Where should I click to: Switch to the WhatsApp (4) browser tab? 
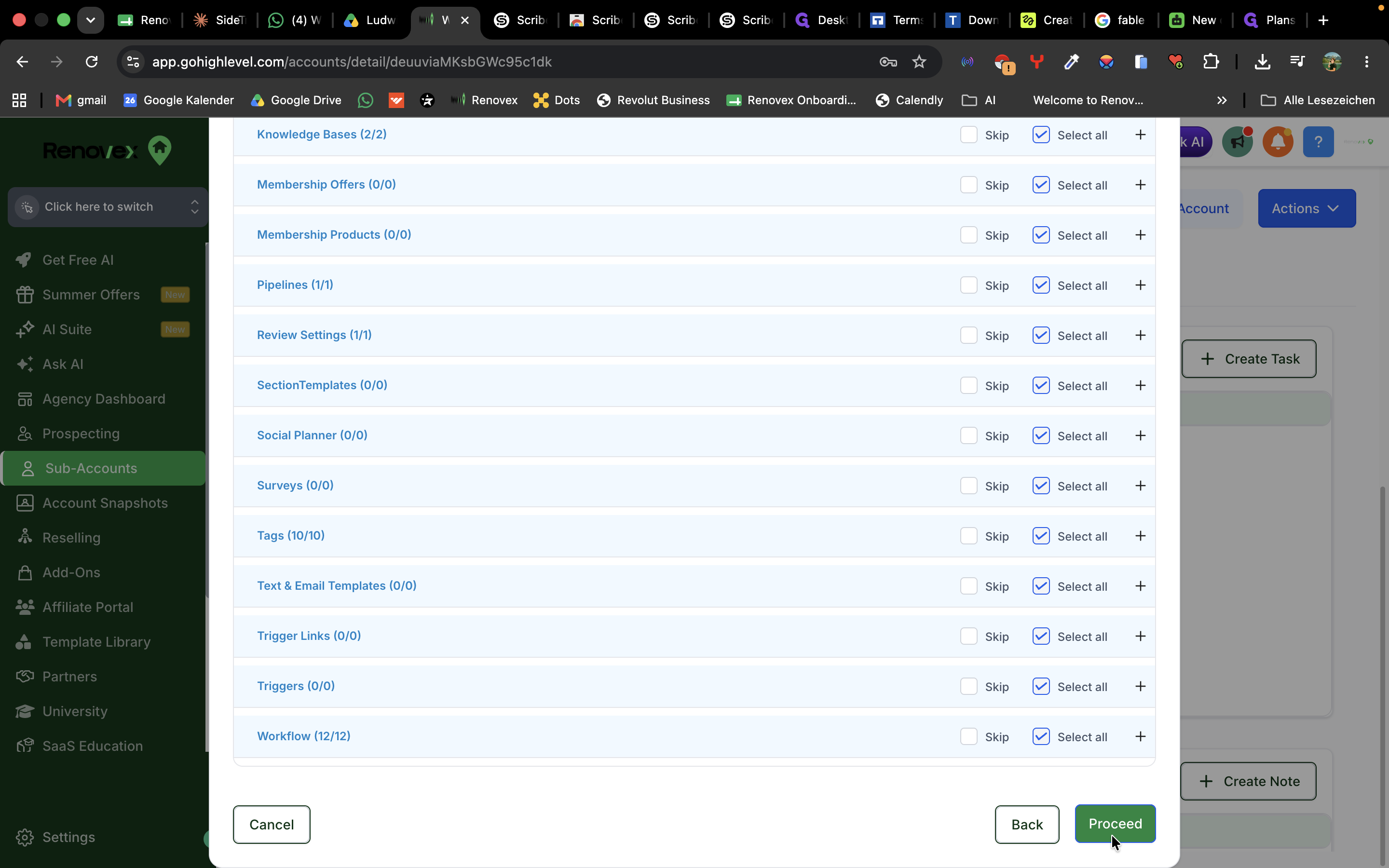[296, 20]
